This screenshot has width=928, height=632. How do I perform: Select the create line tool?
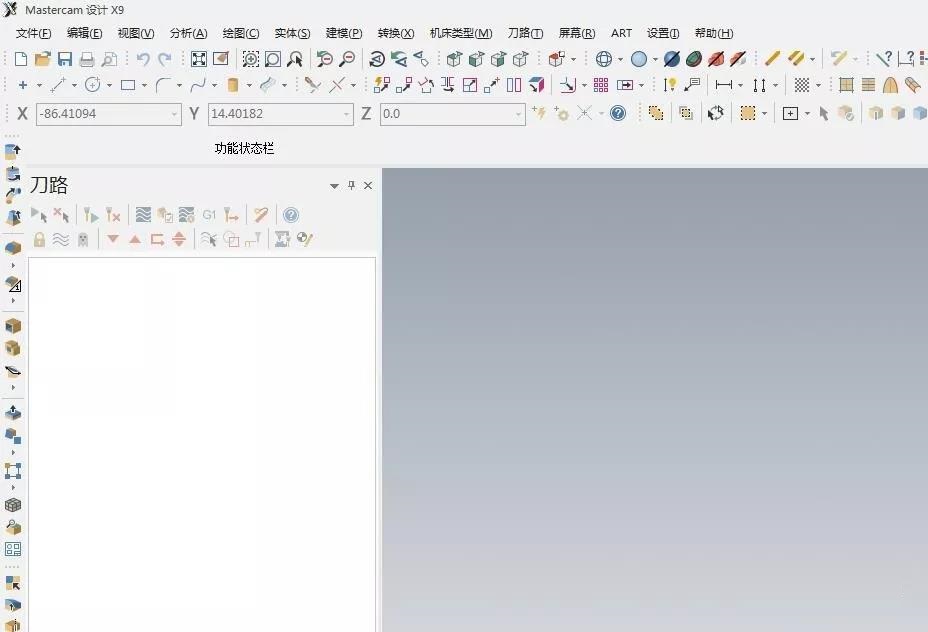57,85
